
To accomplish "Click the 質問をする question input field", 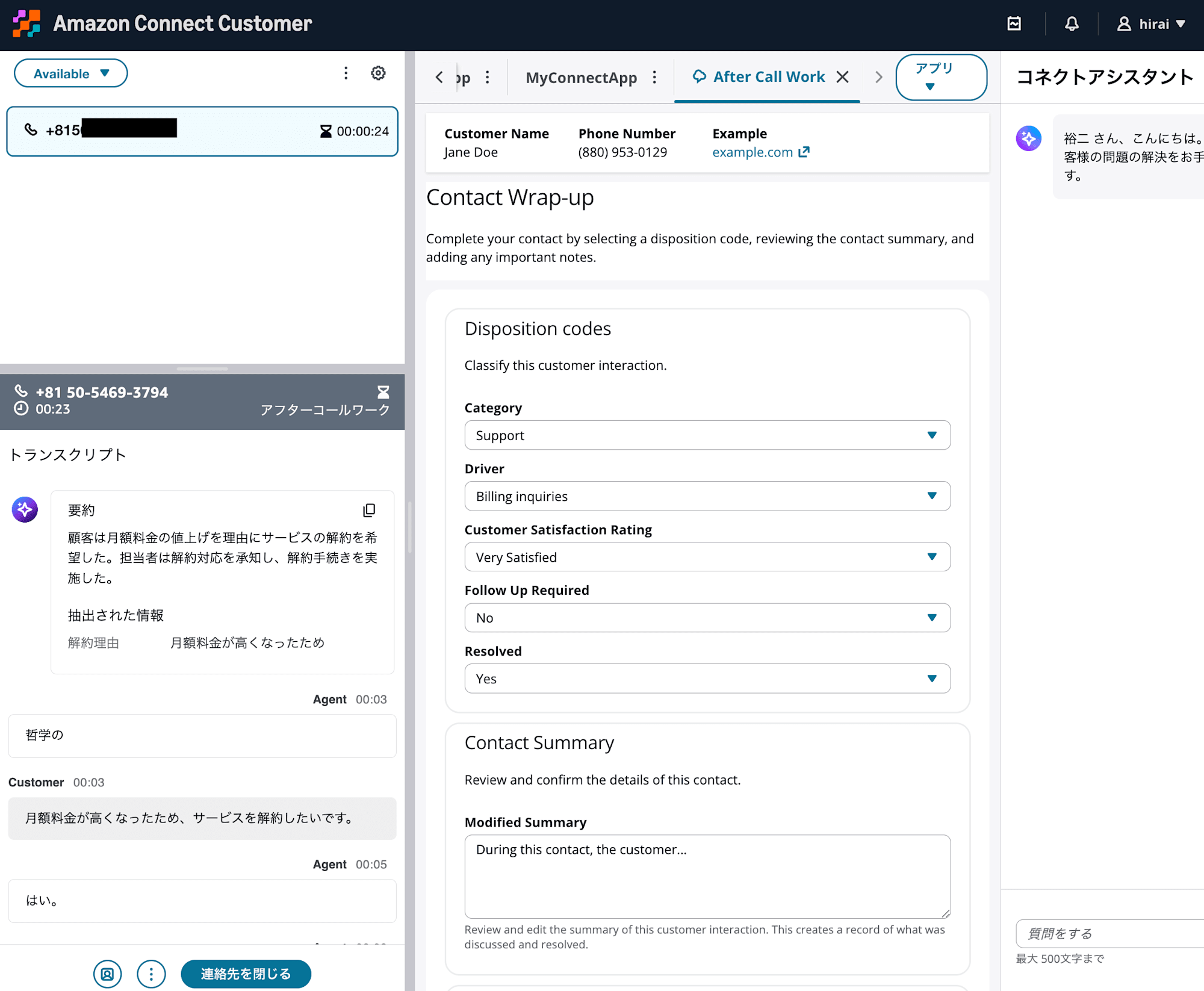I will pyautogui.click(x=1109, y=933).
